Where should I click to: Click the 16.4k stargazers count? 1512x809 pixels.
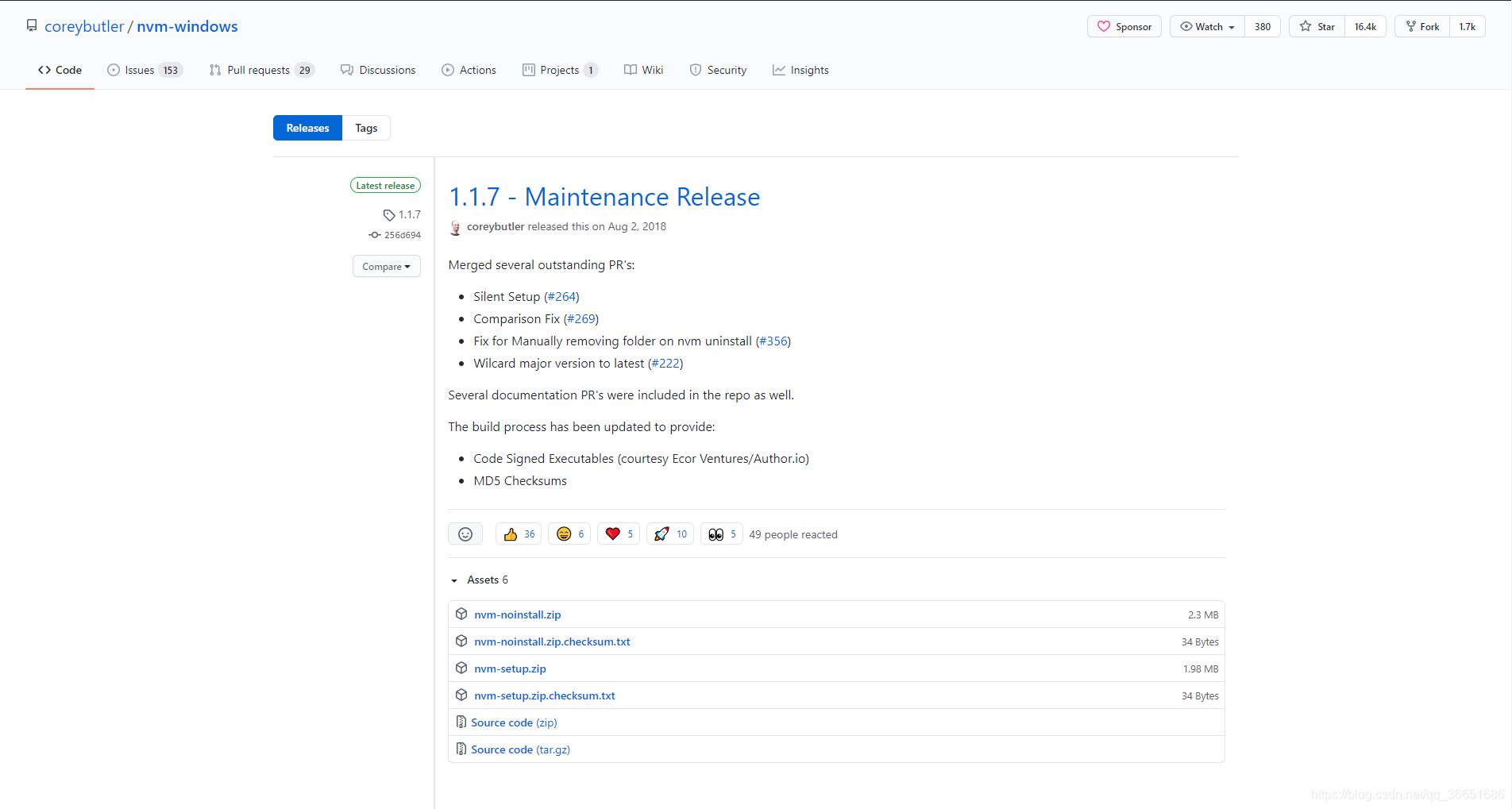1365,26
